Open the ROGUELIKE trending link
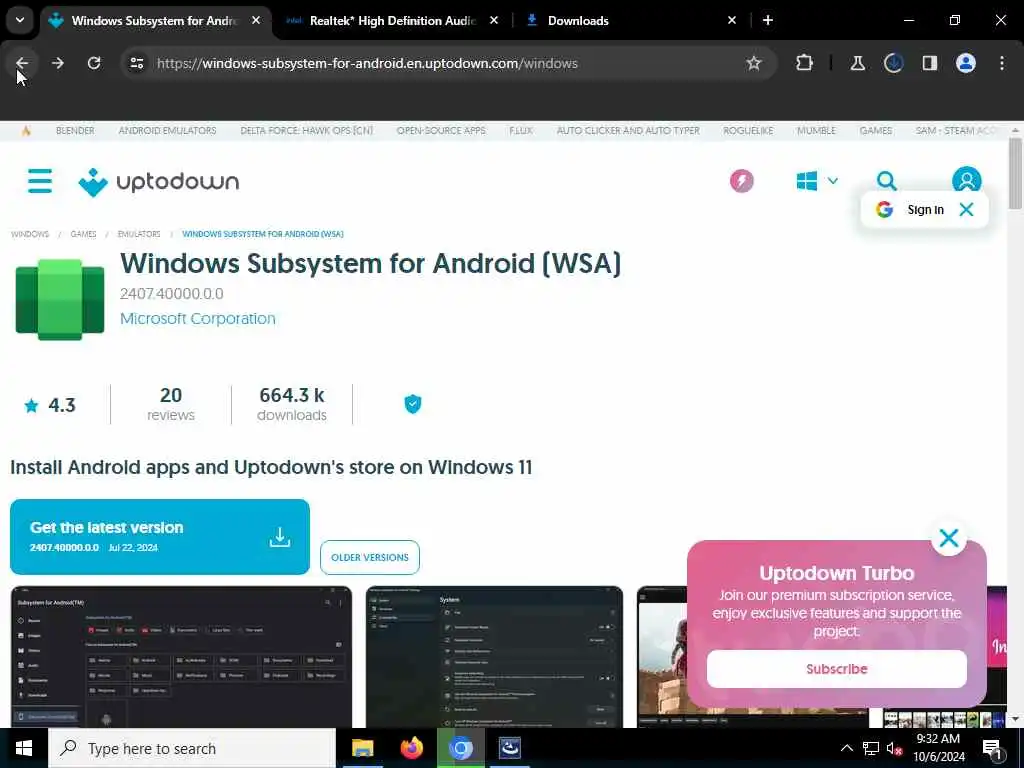Viewport: 1024px width, 768px height. [x=748, y=131]
